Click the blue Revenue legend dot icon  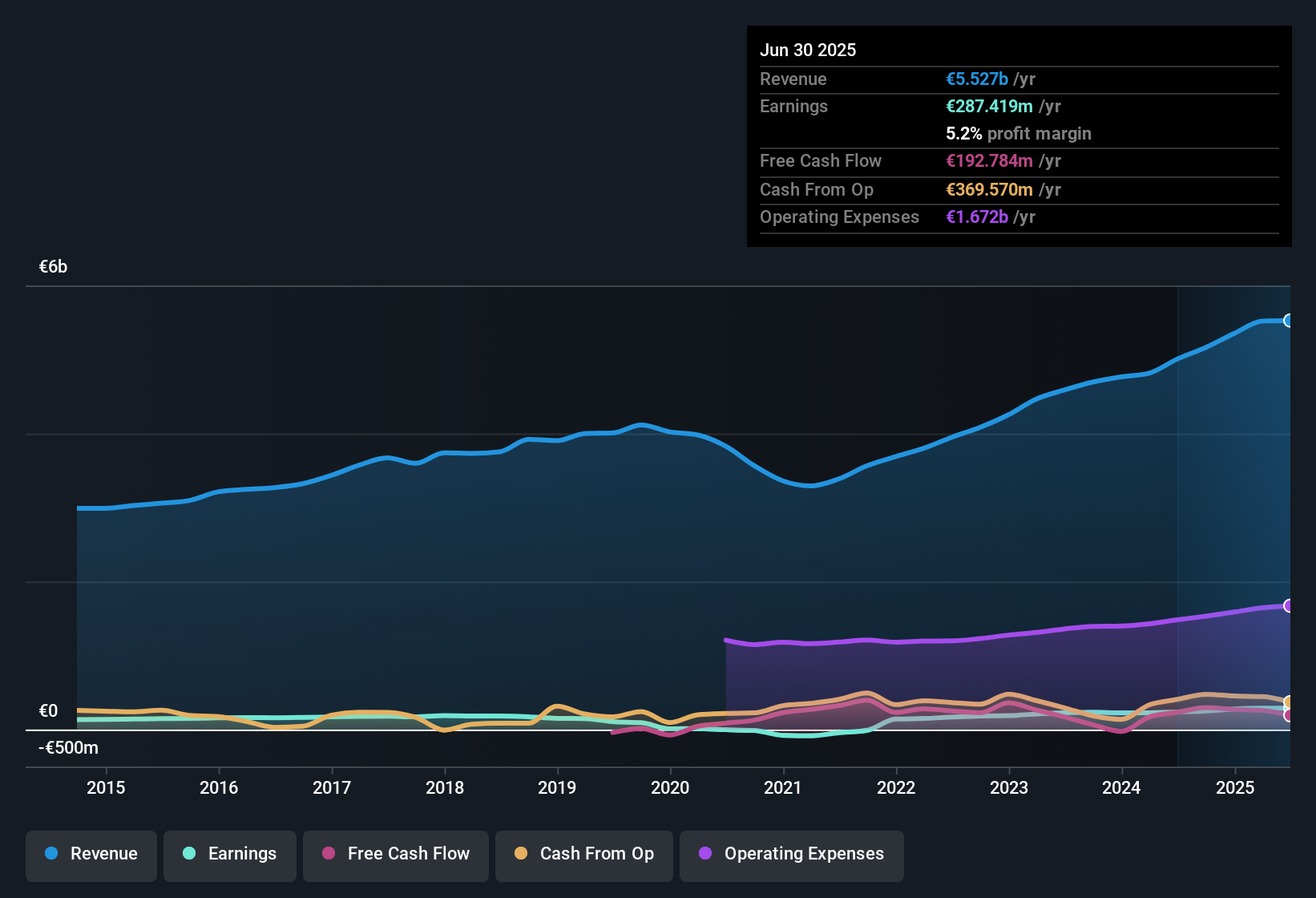point(51,854)
